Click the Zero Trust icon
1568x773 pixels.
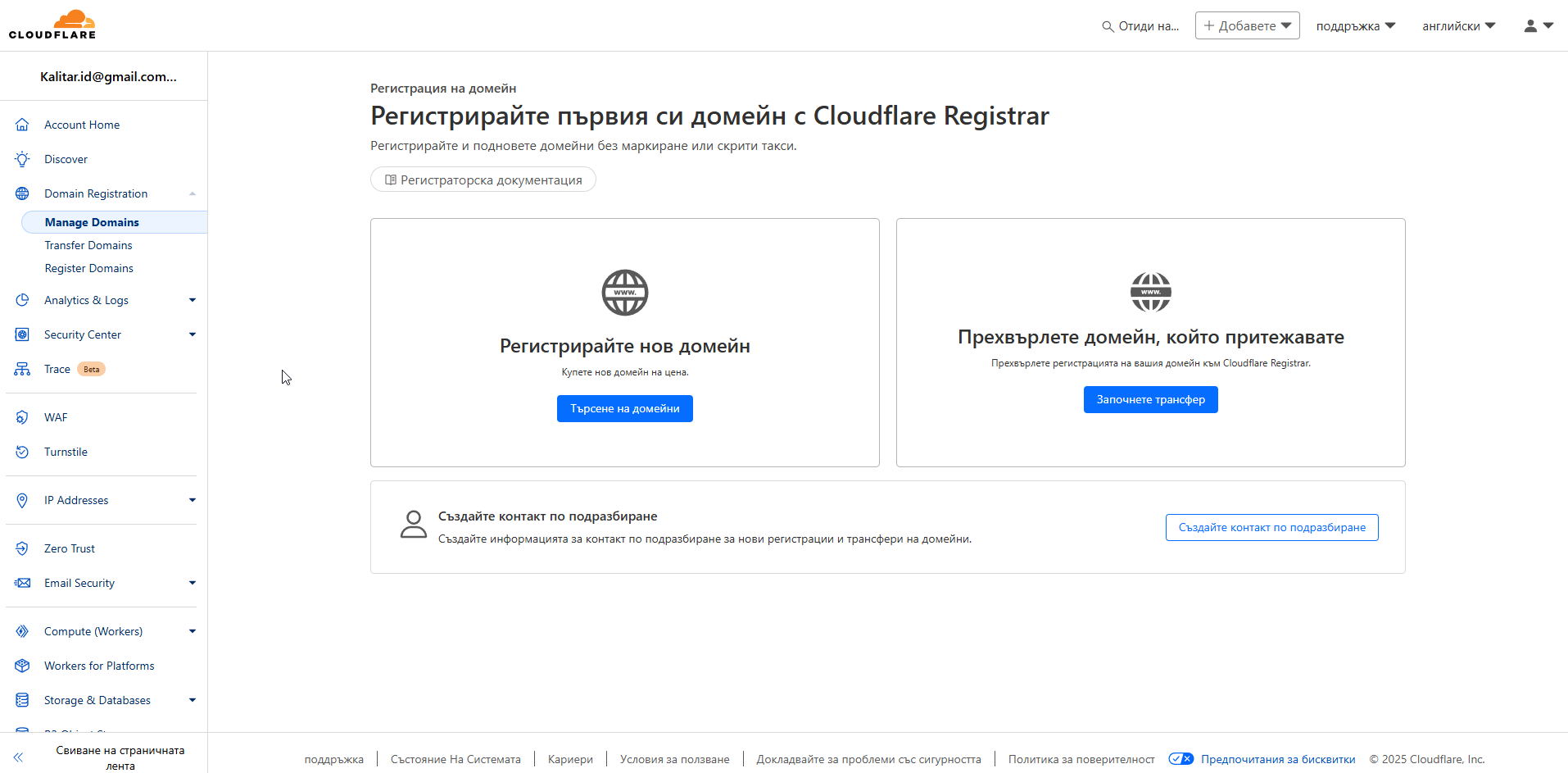click(22, 548)
